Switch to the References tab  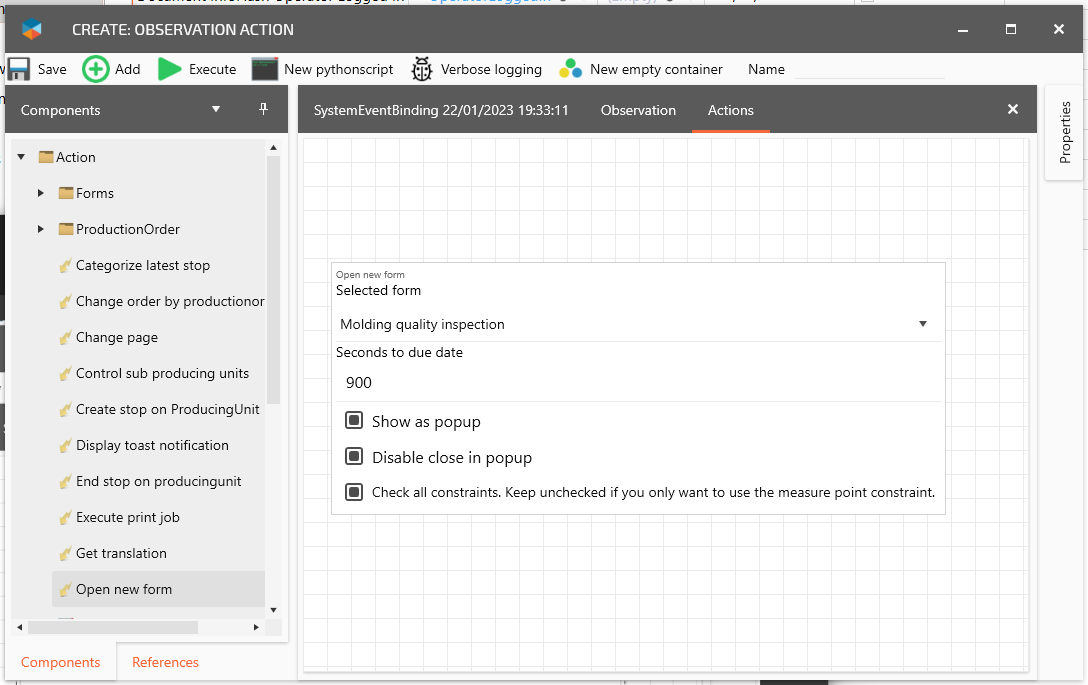click(165, 662)
